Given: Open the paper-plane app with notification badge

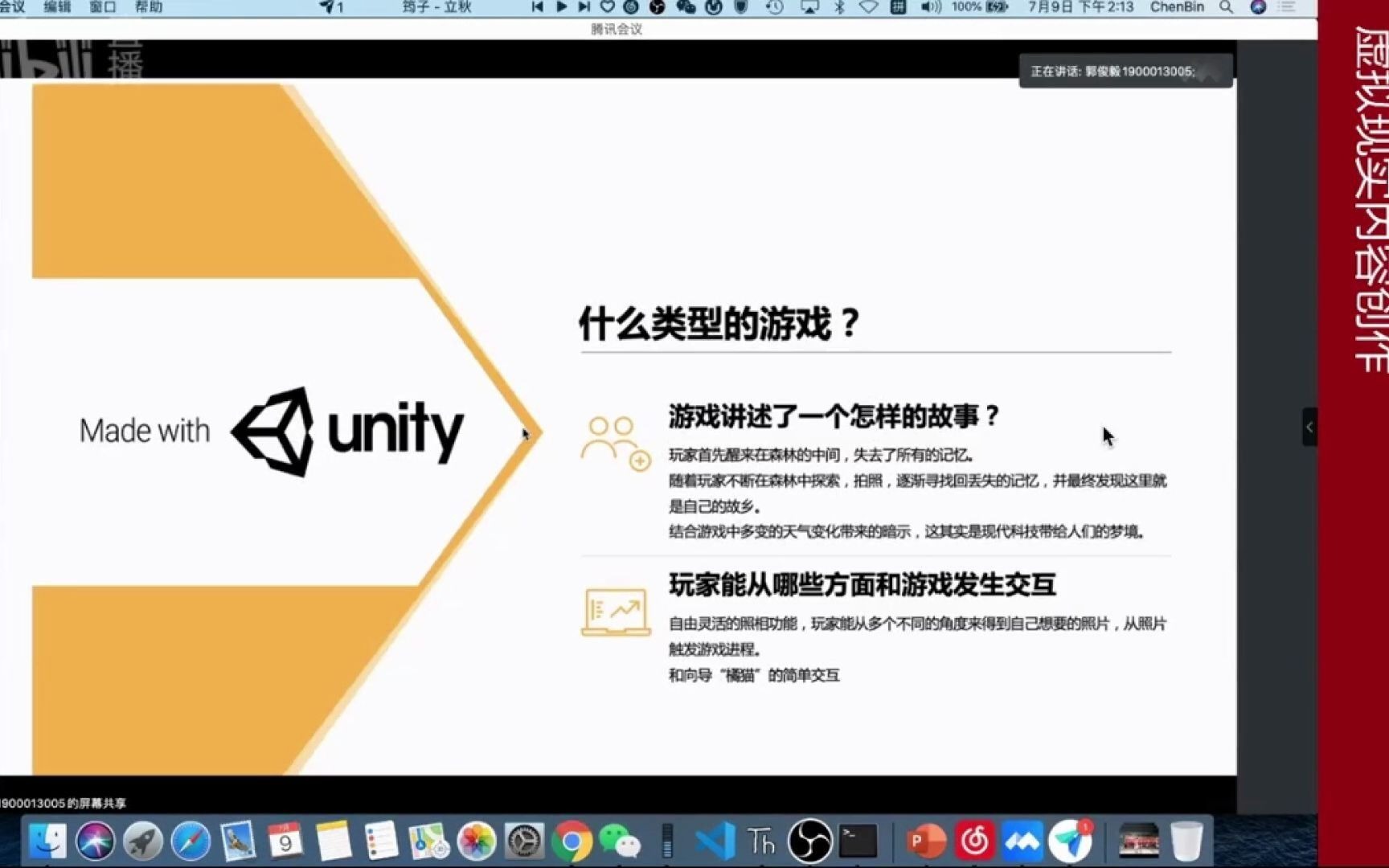Looking at the screenshot, I should (1070, 841).
